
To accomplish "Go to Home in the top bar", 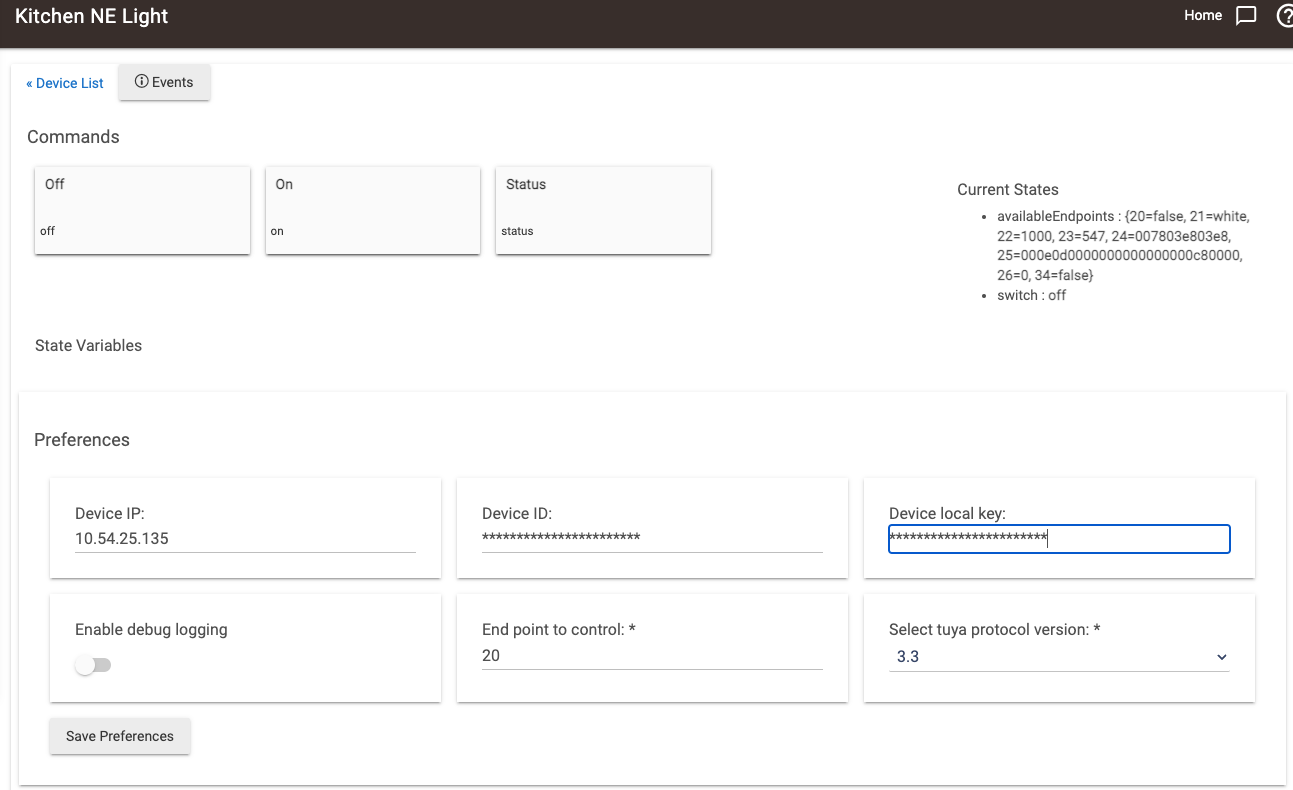I will click(1202, 15).
